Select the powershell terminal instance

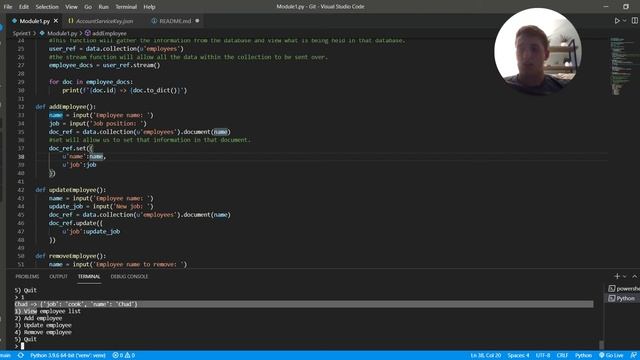pyautogui.click(x=624, y=289)
